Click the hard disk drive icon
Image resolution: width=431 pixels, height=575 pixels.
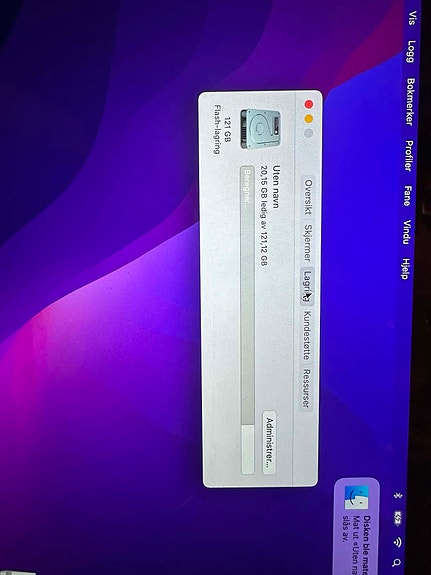coord(261,129)
